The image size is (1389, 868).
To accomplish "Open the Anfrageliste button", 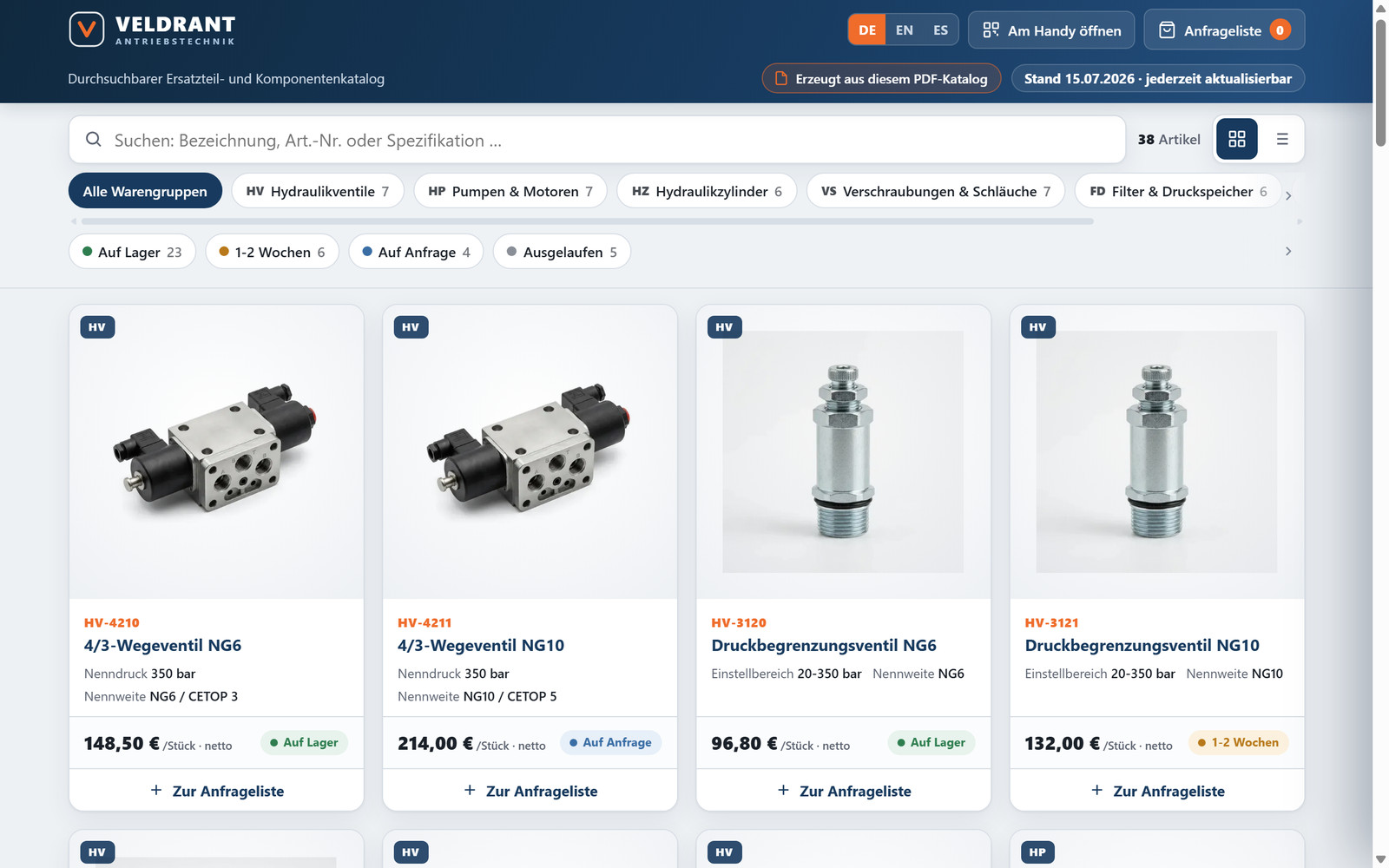I will coord(1224,30).
